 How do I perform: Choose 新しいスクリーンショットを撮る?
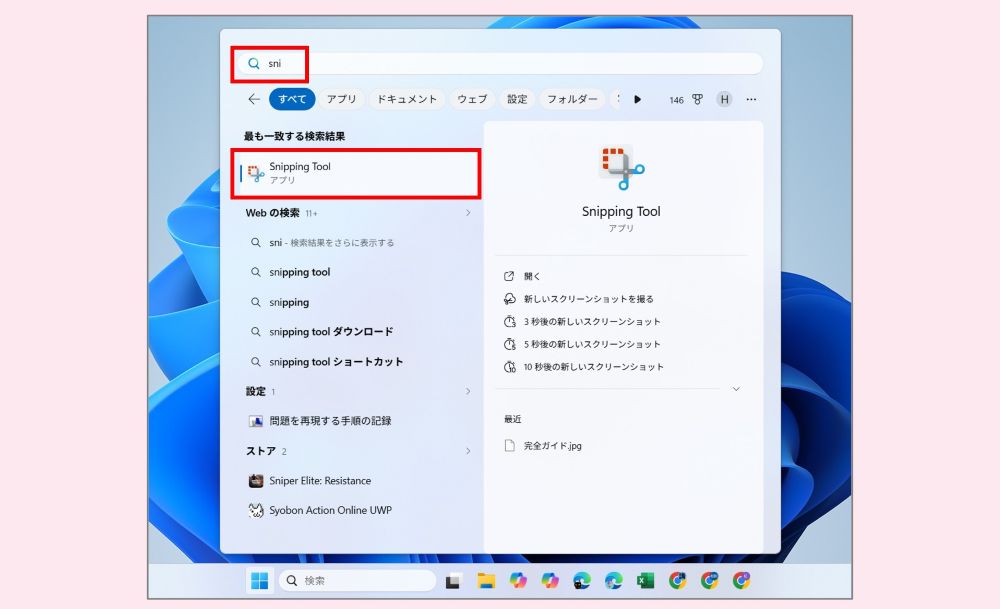click(588, 298)
